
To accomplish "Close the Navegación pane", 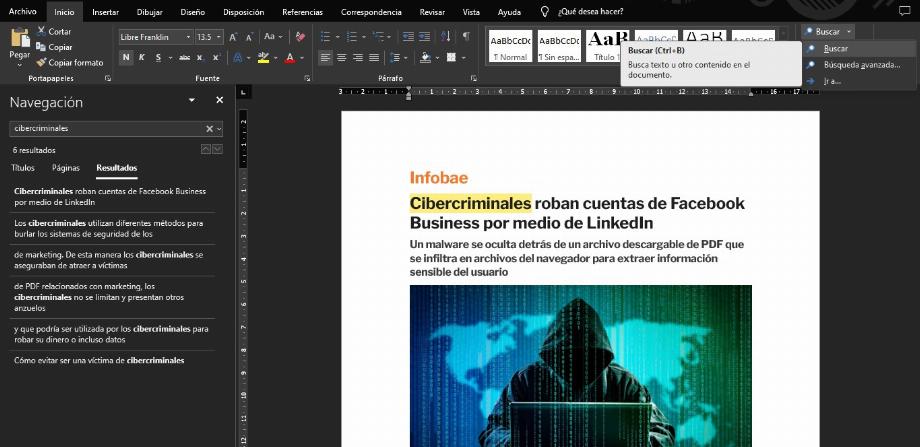I will click(219, 100).
